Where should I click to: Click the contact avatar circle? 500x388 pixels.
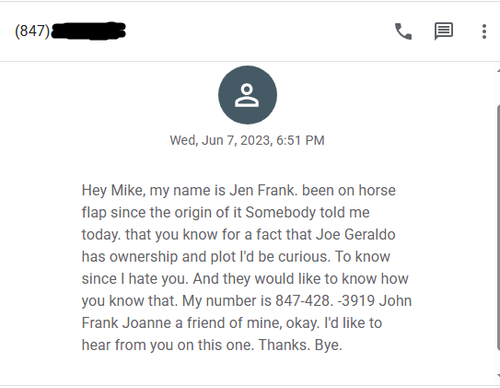(247, 95)
